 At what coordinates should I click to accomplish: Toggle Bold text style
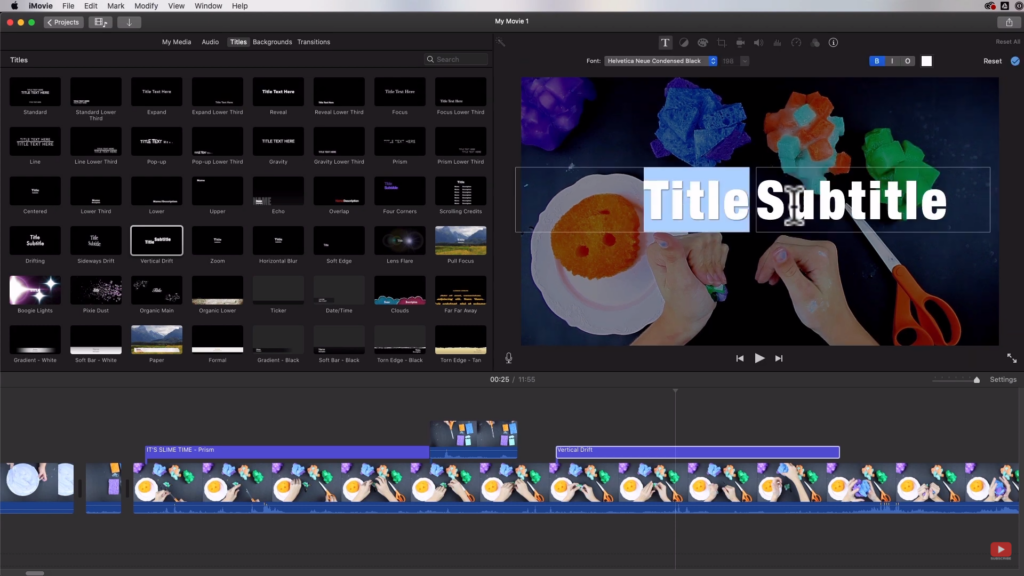point(876,61)
